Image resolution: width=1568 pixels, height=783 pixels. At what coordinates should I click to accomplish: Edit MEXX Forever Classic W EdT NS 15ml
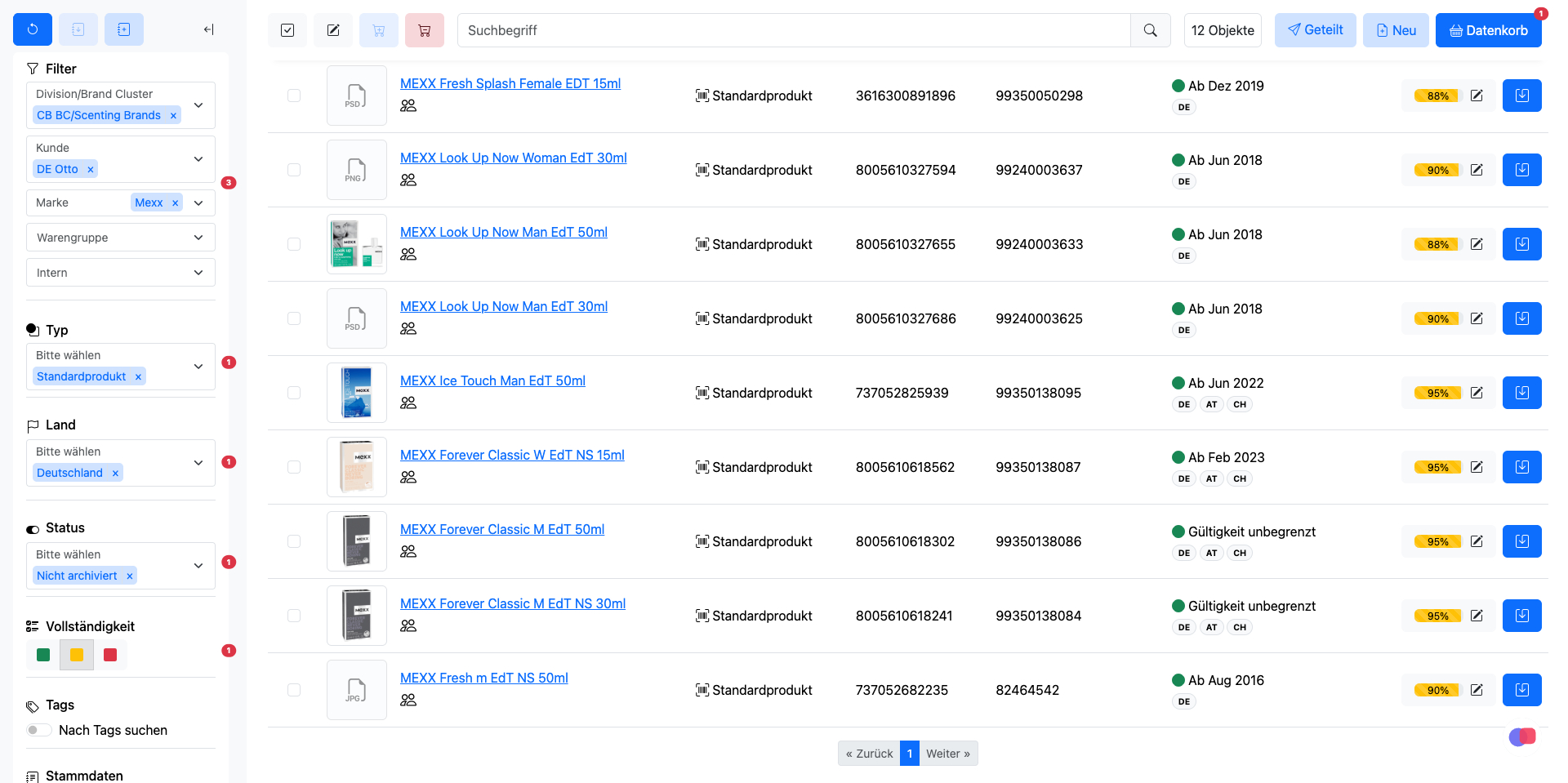[x=1477, y=467]
